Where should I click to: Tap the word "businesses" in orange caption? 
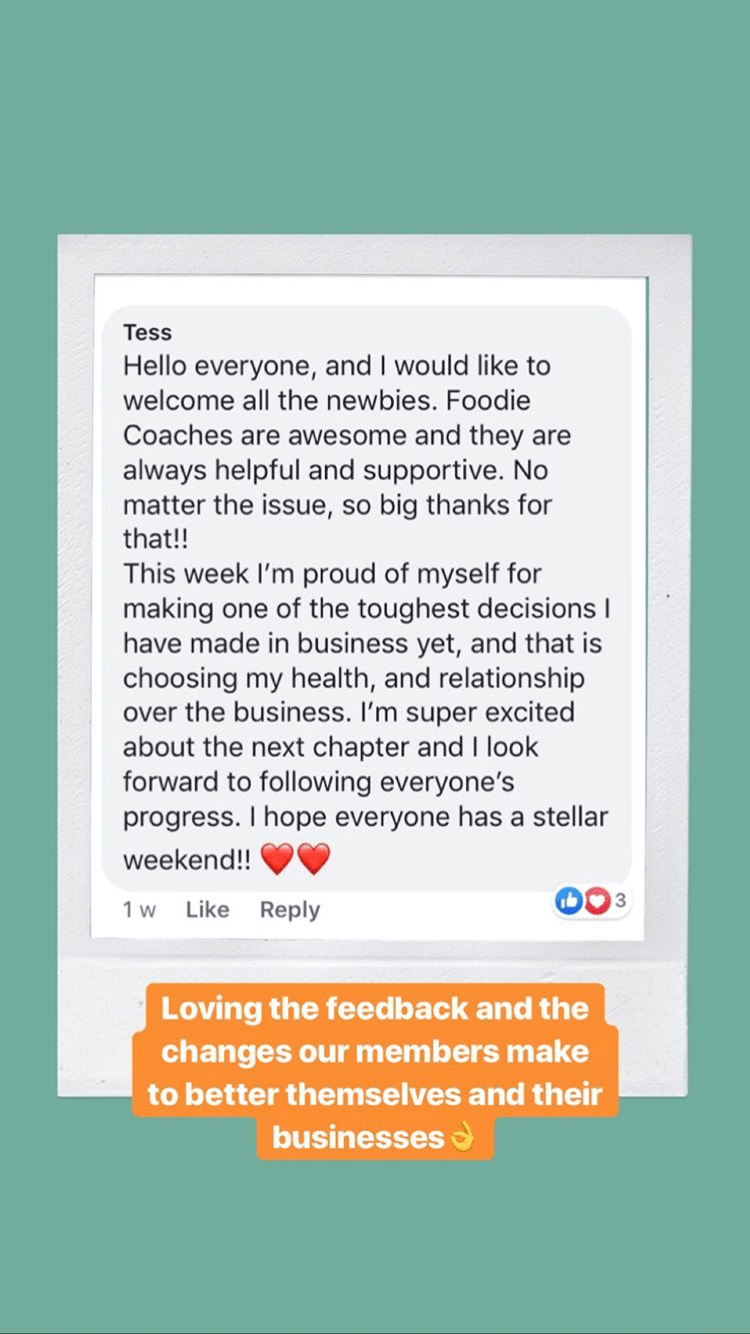(358, 1137)
